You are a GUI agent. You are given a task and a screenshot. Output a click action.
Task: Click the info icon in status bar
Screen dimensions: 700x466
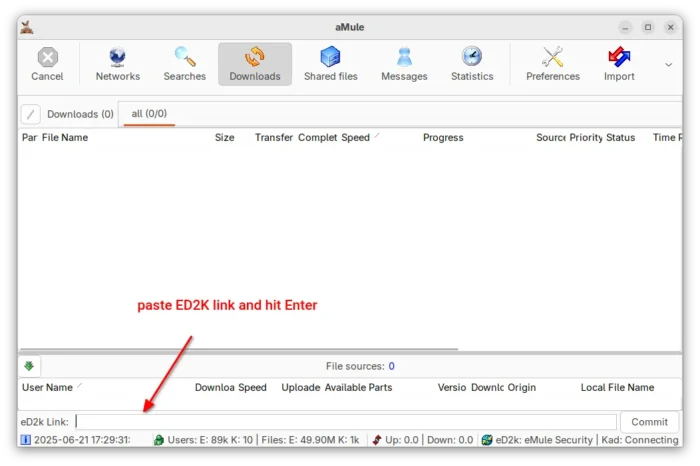[x=26, y=440]
